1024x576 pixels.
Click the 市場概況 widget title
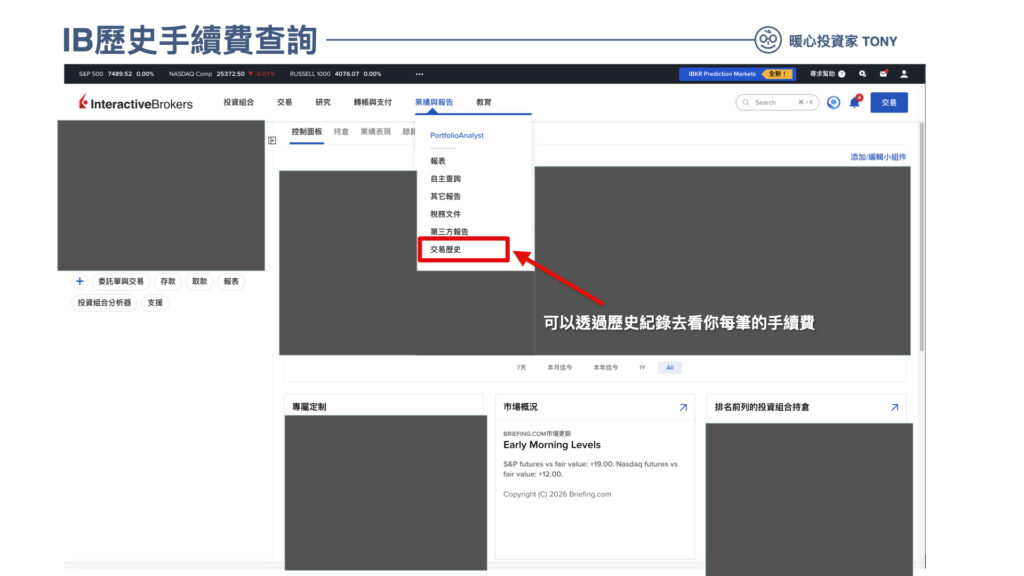click(520, 407)
